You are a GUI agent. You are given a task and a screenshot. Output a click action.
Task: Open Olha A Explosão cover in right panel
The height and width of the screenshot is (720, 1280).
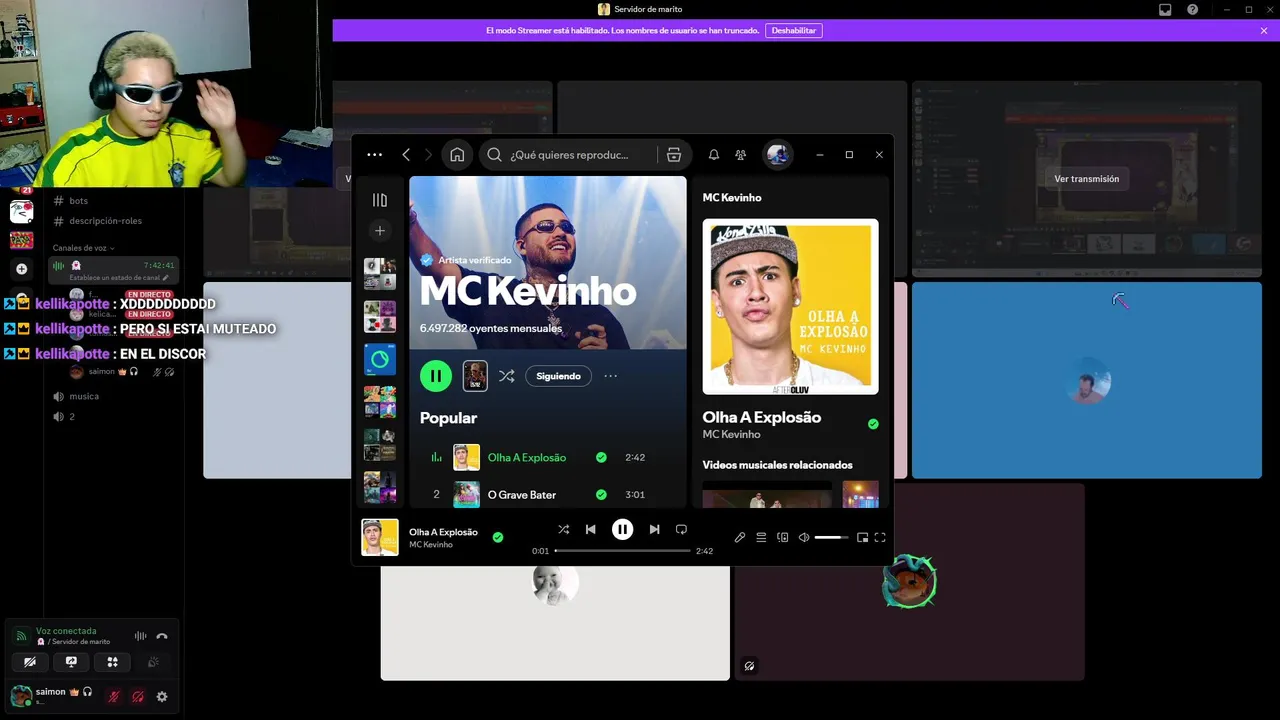790,307
